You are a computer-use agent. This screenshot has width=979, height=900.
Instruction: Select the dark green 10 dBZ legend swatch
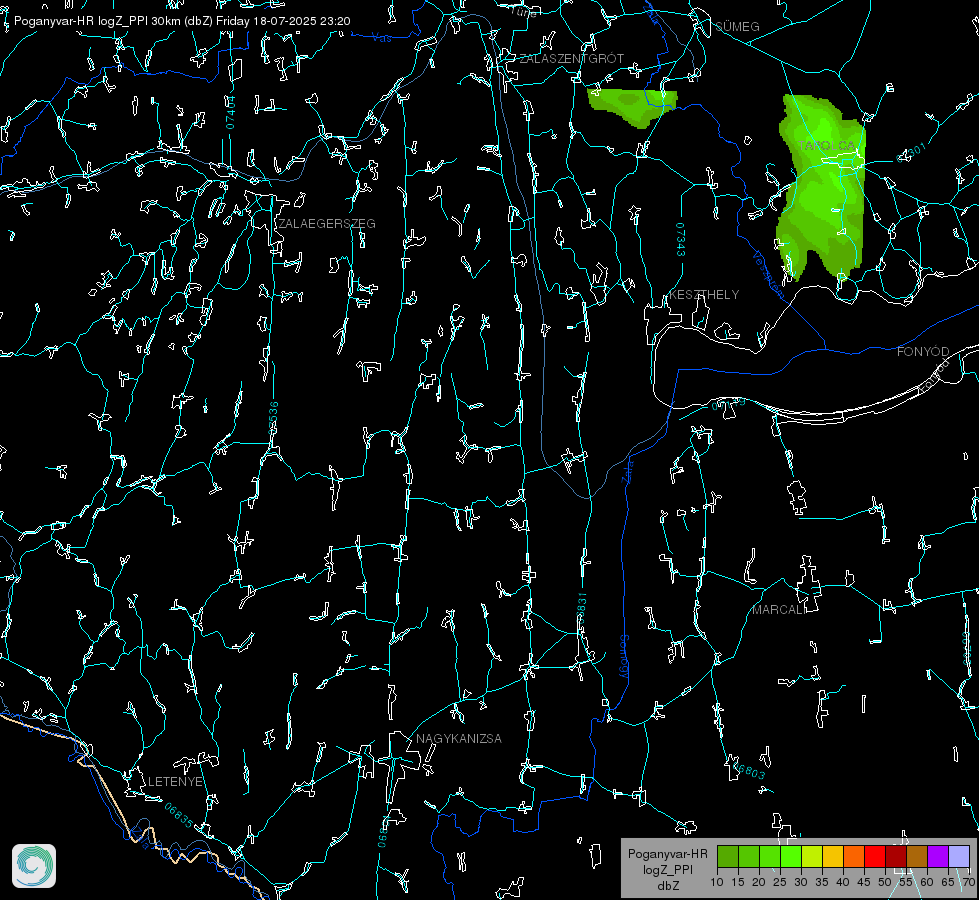click(x=728, y=856)
